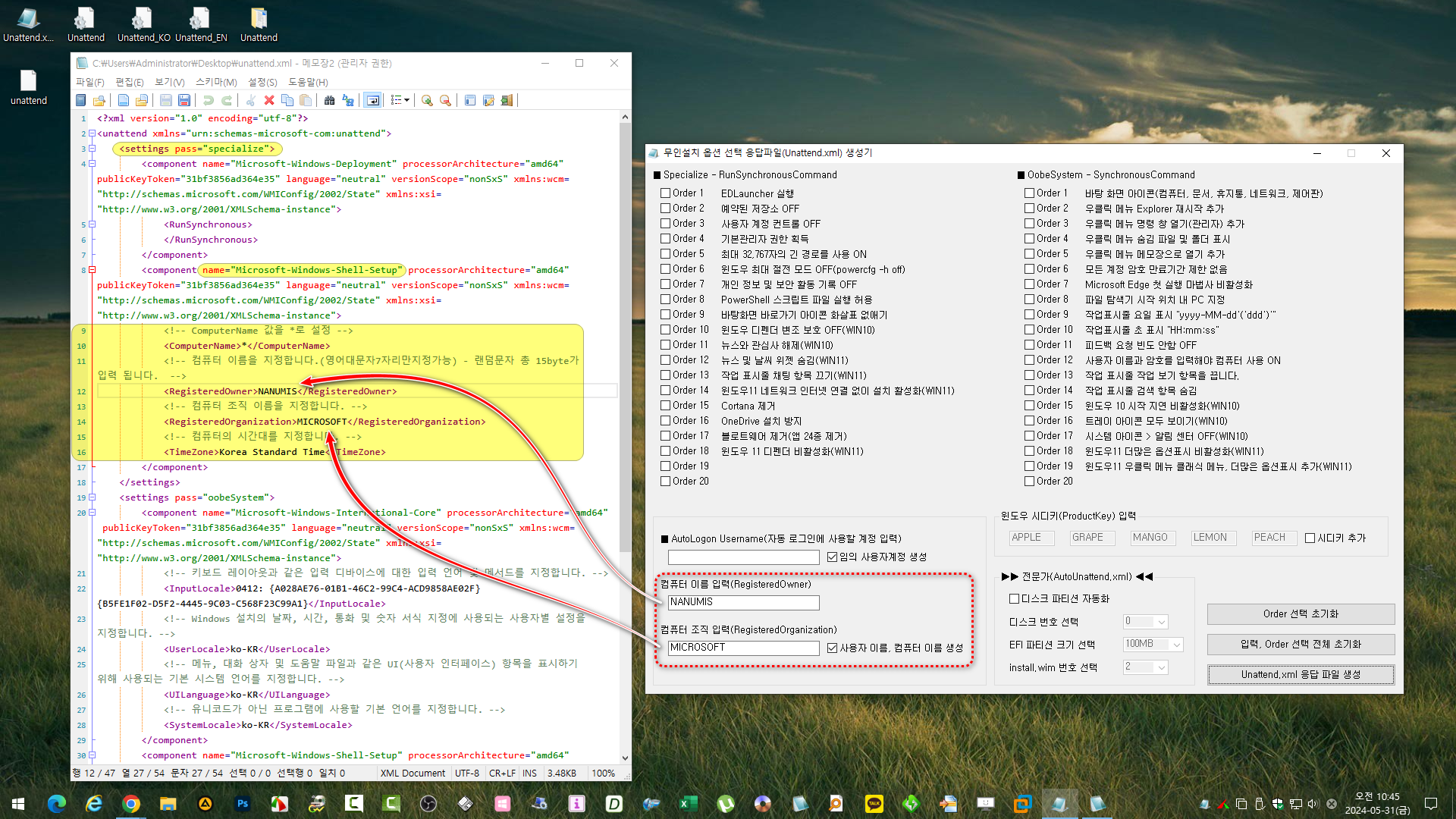This screenshot has width=1456, height=819.
Task: Click the AutoLogon Username input field
Action: pyautogui.click(x=743, y=557)
